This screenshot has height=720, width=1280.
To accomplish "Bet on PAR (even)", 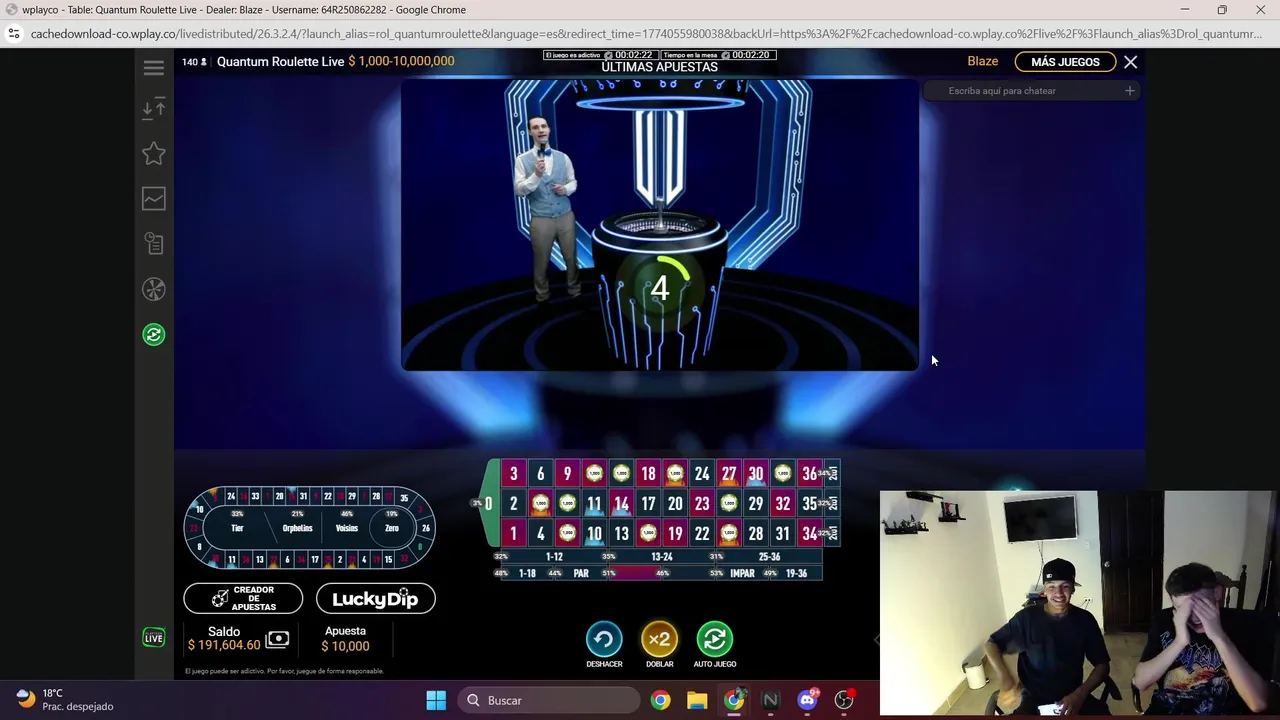I will tap(581, 574).
